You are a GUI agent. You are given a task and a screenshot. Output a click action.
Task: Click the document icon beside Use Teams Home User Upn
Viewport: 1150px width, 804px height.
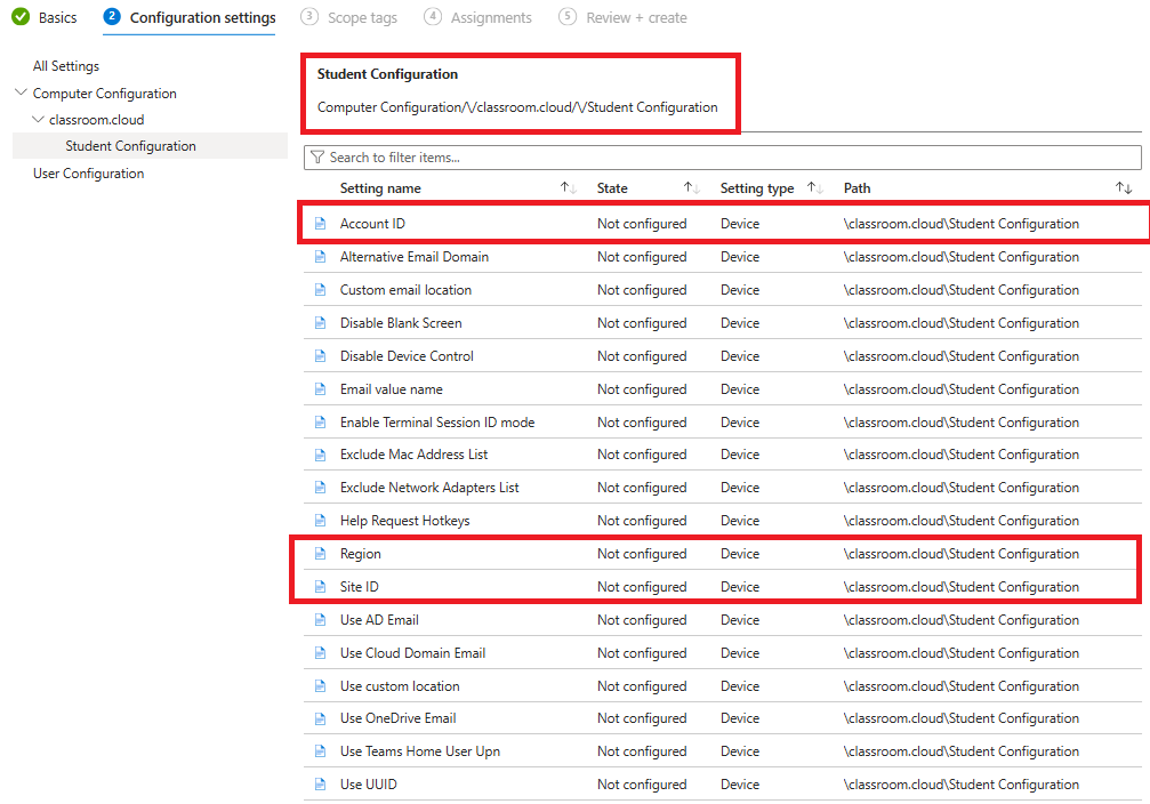pyautogui.click(x=320, y=751)
